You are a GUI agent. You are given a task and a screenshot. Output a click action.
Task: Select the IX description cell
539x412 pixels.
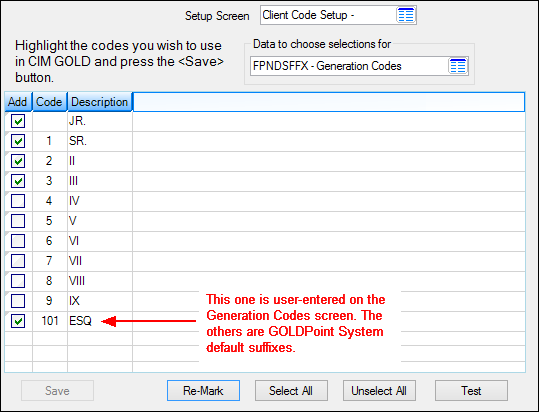[100, 301]
